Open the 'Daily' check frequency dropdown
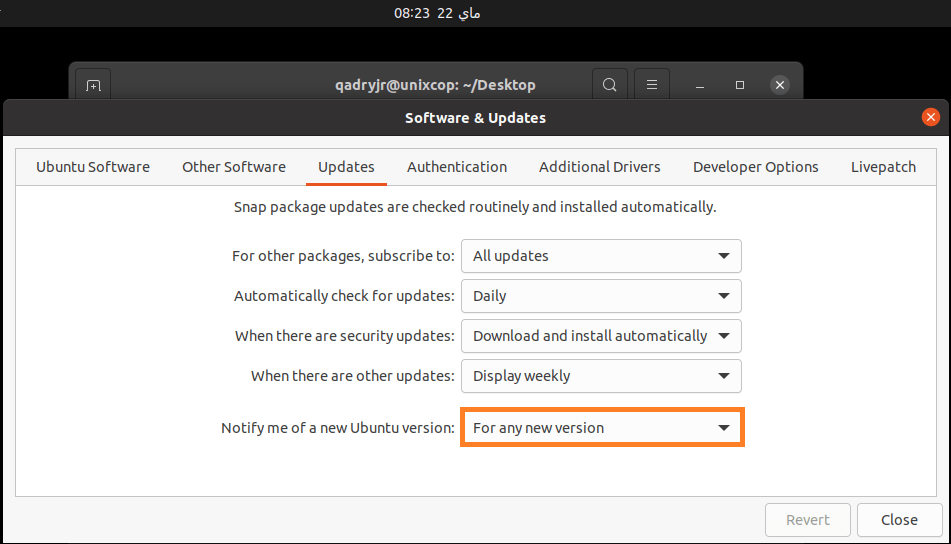The image size is (951, 544). tap(601, 296)
